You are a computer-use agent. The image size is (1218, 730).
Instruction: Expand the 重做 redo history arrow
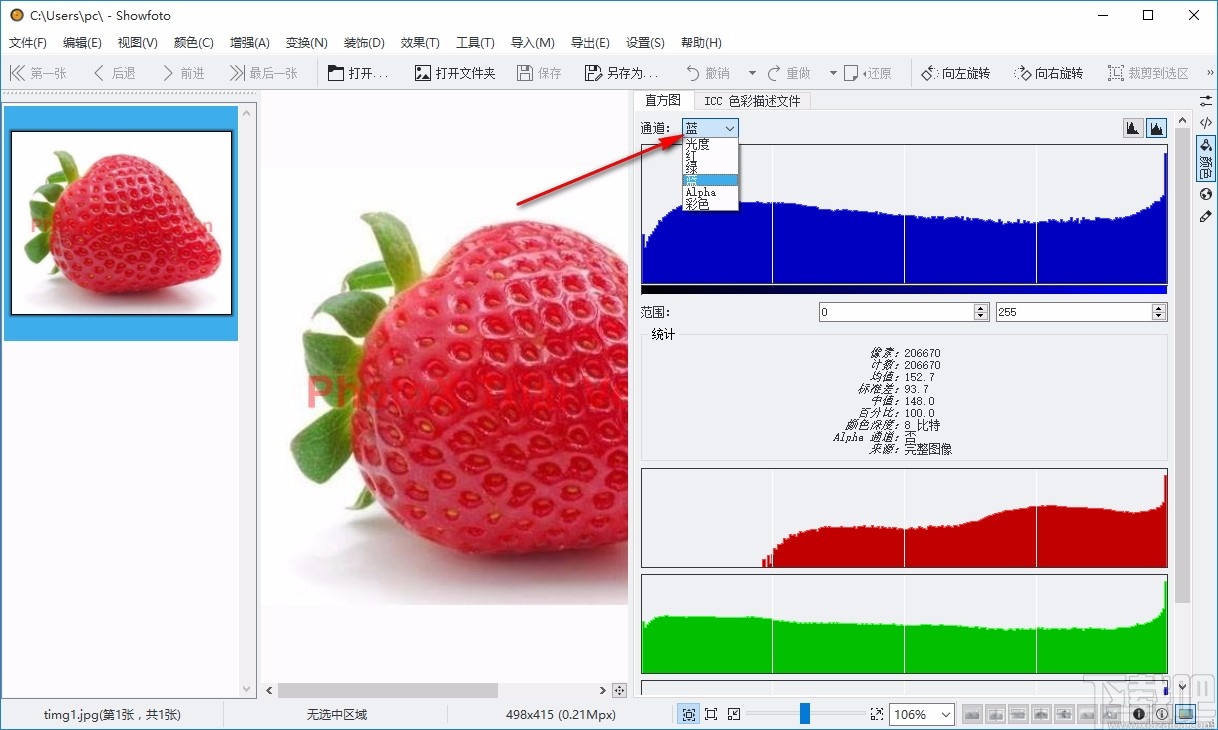point(832,73)
